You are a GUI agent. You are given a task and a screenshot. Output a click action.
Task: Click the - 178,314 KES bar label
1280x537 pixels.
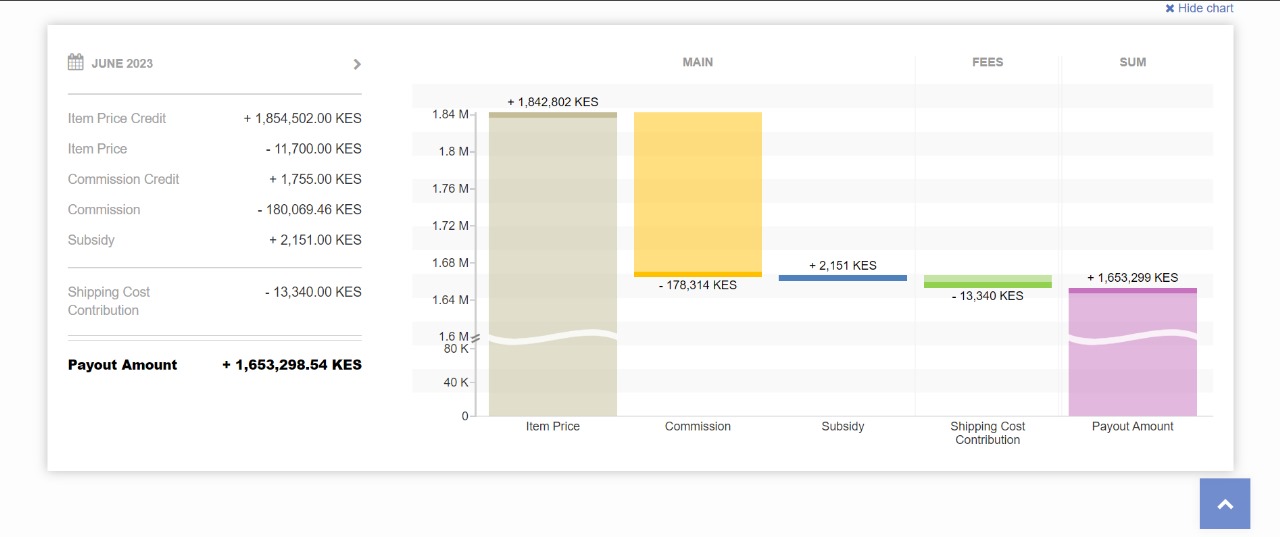698,285
